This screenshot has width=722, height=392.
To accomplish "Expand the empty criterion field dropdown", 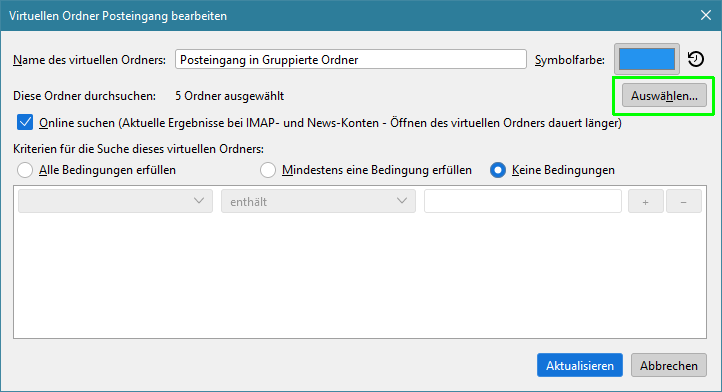I will (x=115, y=201).
